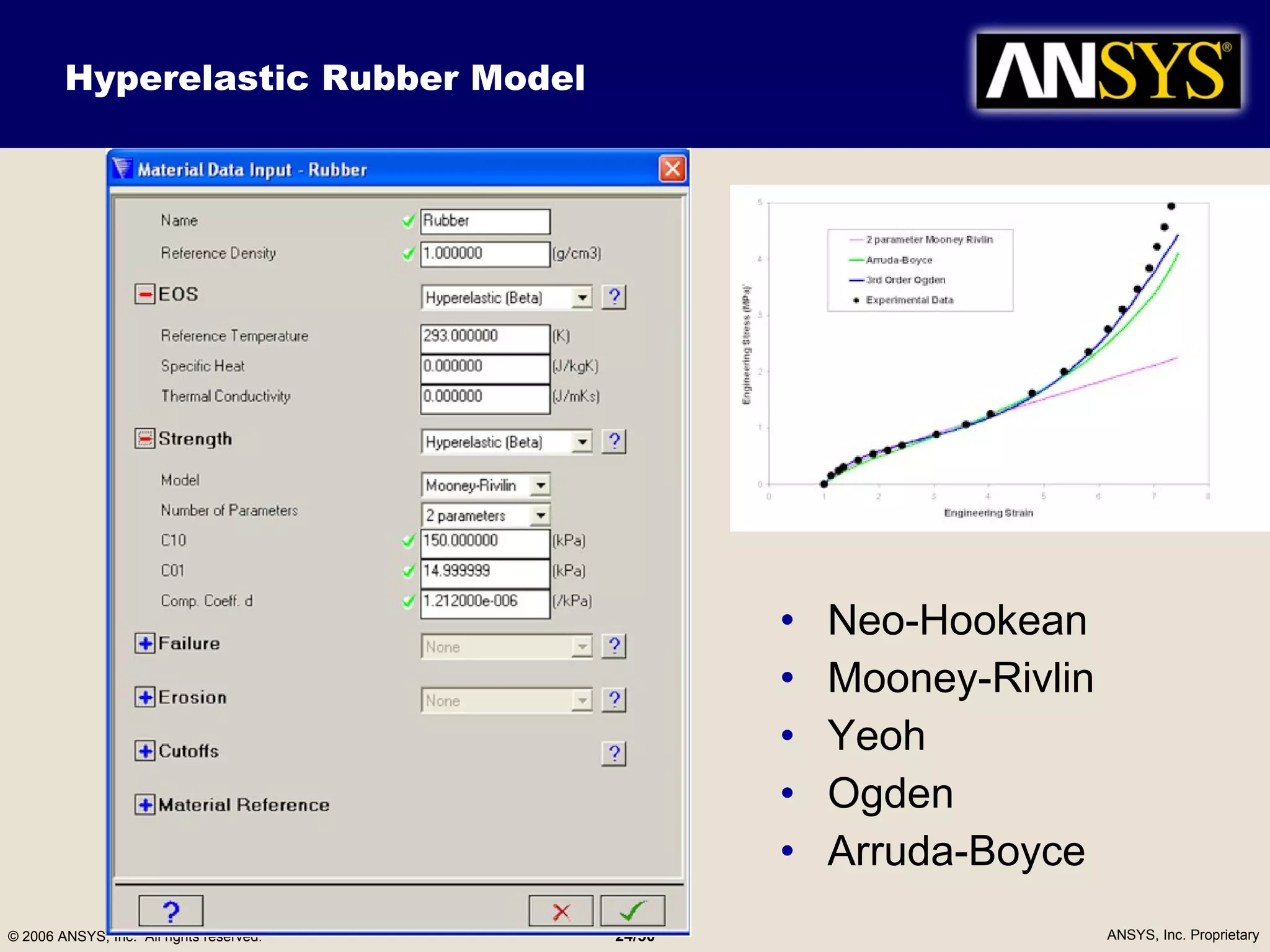
Task: Click the green checkmark beside C01
Action: click(408, 571)
